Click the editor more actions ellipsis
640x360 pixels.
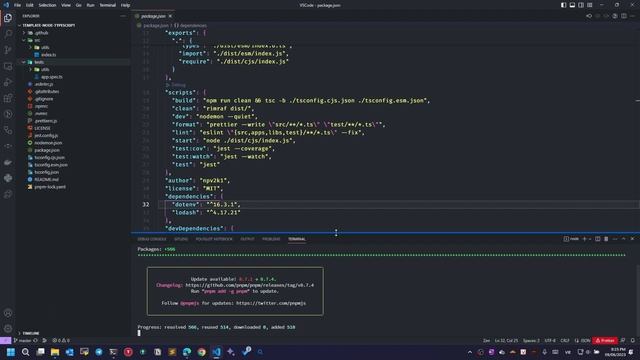pyautogui.click(x=632, y=16)
